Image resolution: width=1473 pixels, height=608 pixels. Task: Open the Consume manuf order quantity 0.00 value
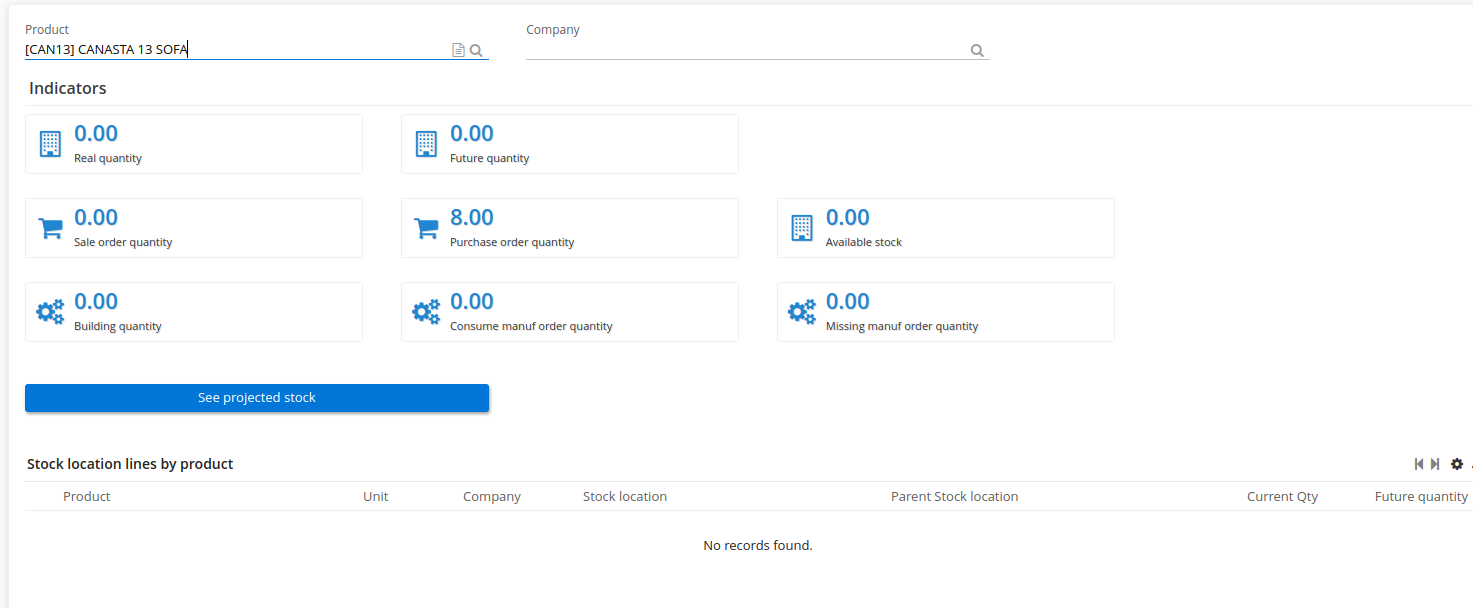472,302
